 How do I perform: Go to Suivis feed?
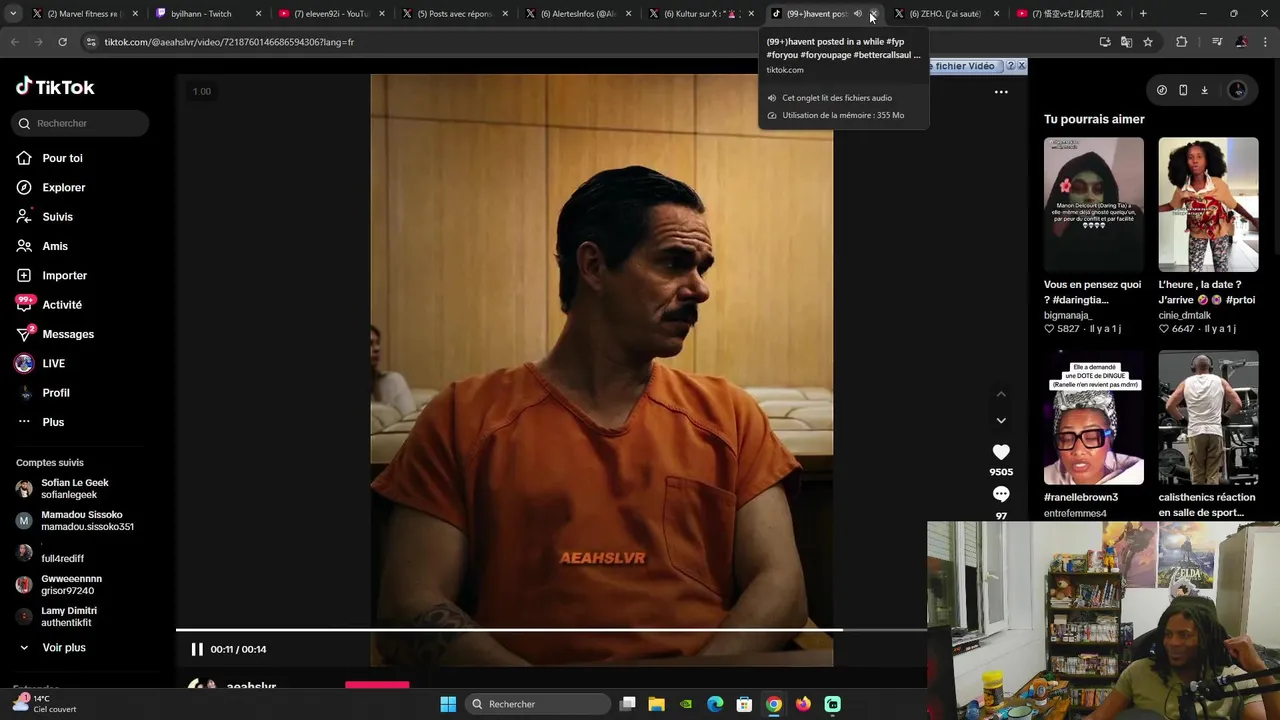pos(57,217)
